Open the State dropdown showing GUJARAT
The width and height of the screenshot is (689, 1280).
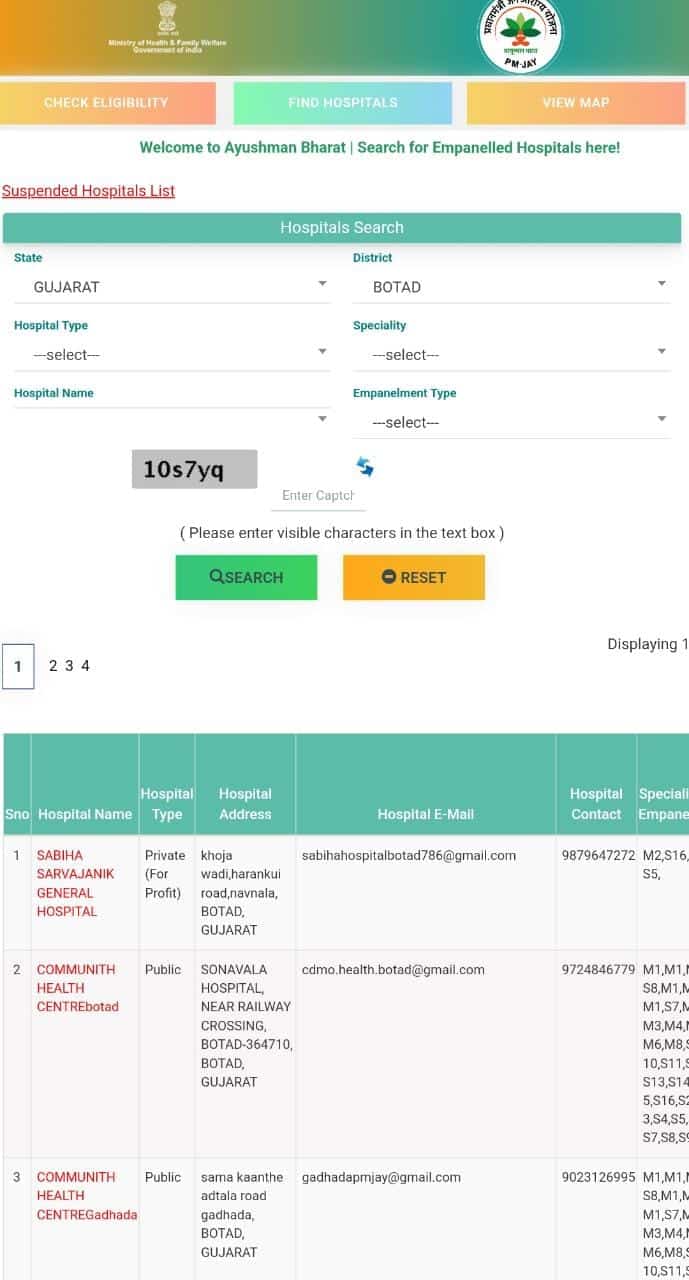[172, 287]
